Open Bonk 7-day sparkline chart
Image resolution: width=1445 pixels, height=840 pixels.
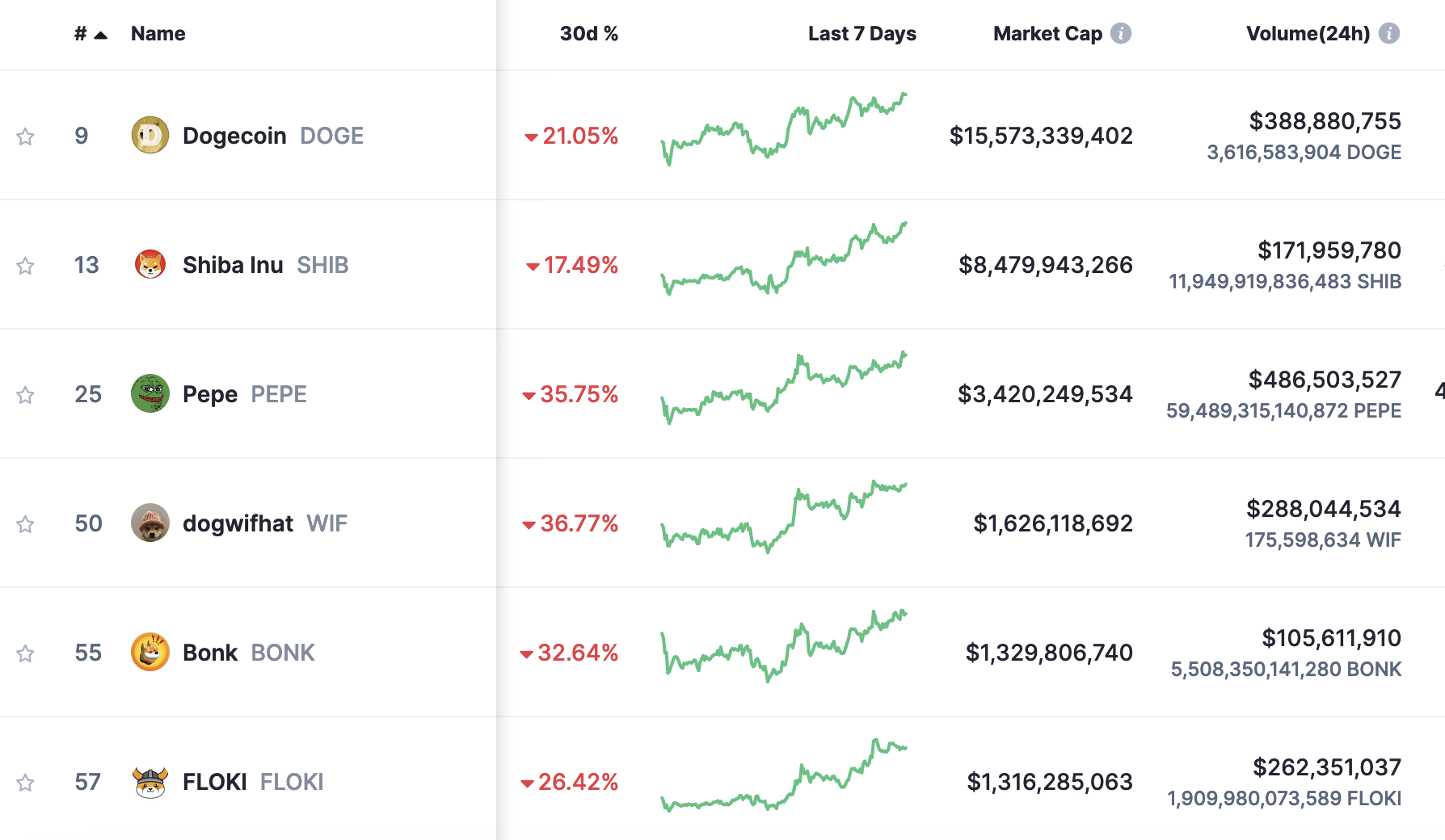784,646
